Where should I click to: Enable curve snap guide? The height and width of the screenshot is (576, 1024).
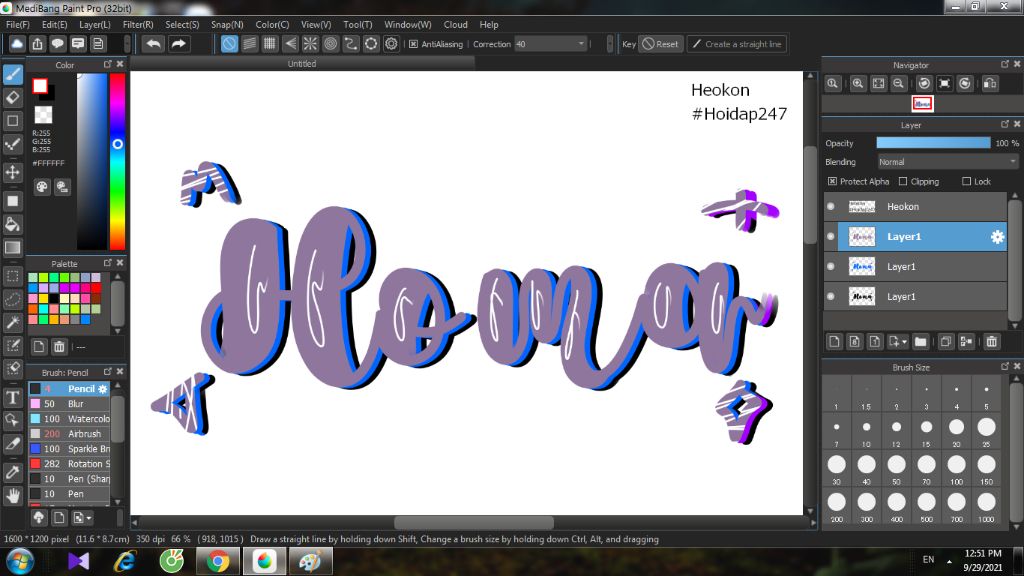coord(351,44)
